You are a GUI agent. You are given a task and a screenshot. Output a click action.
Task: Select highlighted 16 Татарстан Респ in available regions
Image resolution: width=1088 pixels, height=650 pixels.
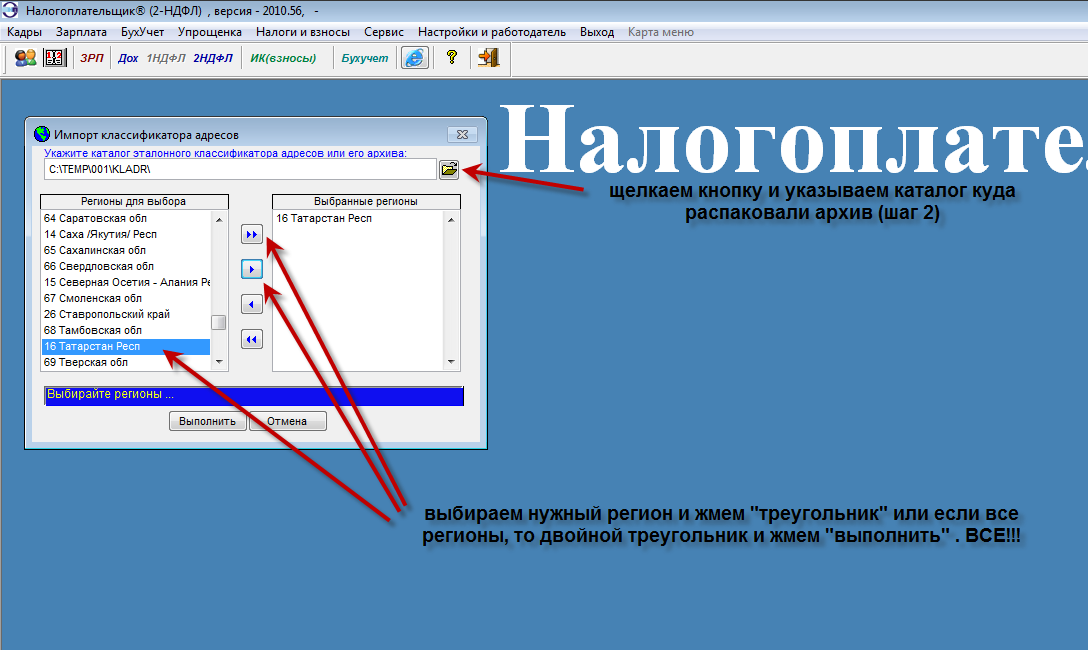coord(126,346)
